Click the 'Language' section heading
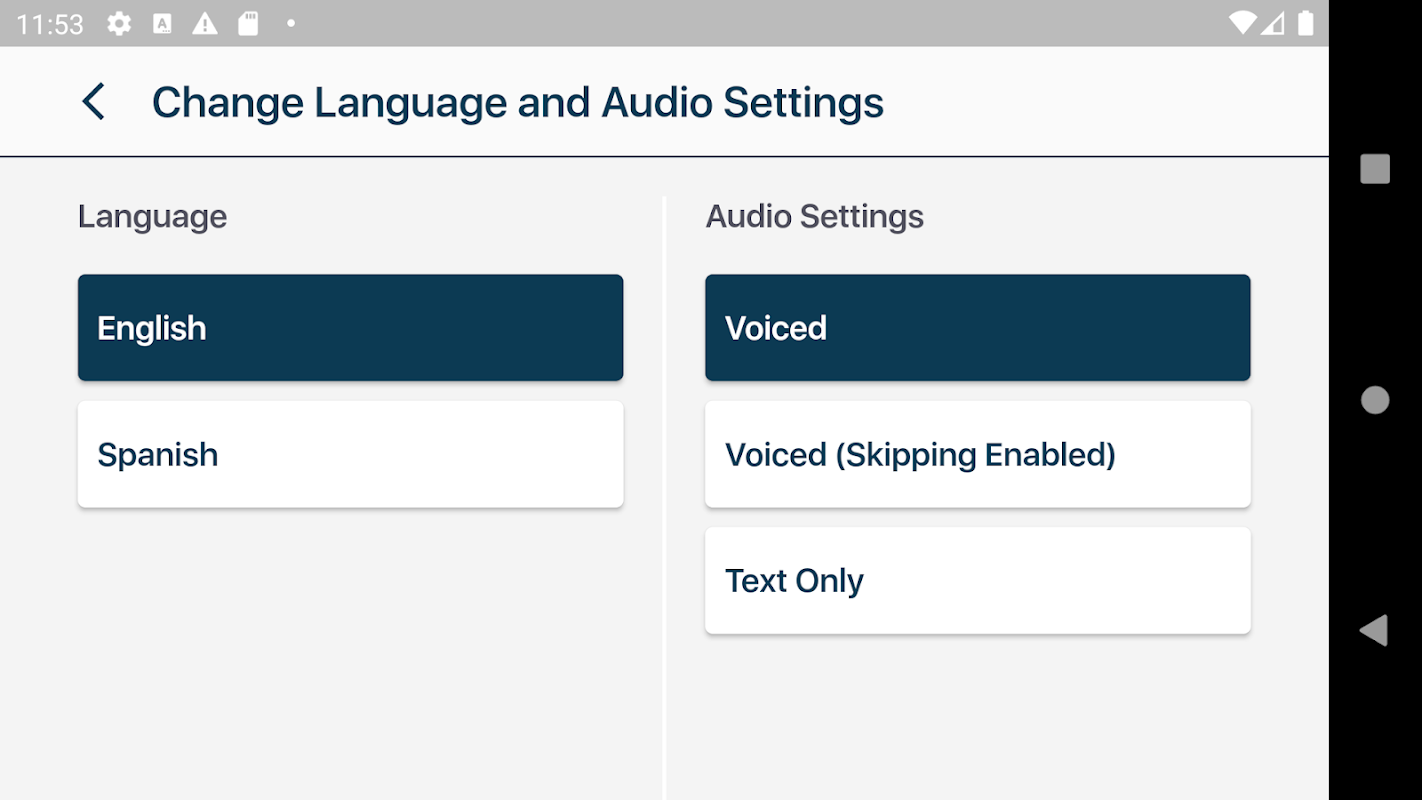Screen dimensions: 1422x800 pos(152,216)
